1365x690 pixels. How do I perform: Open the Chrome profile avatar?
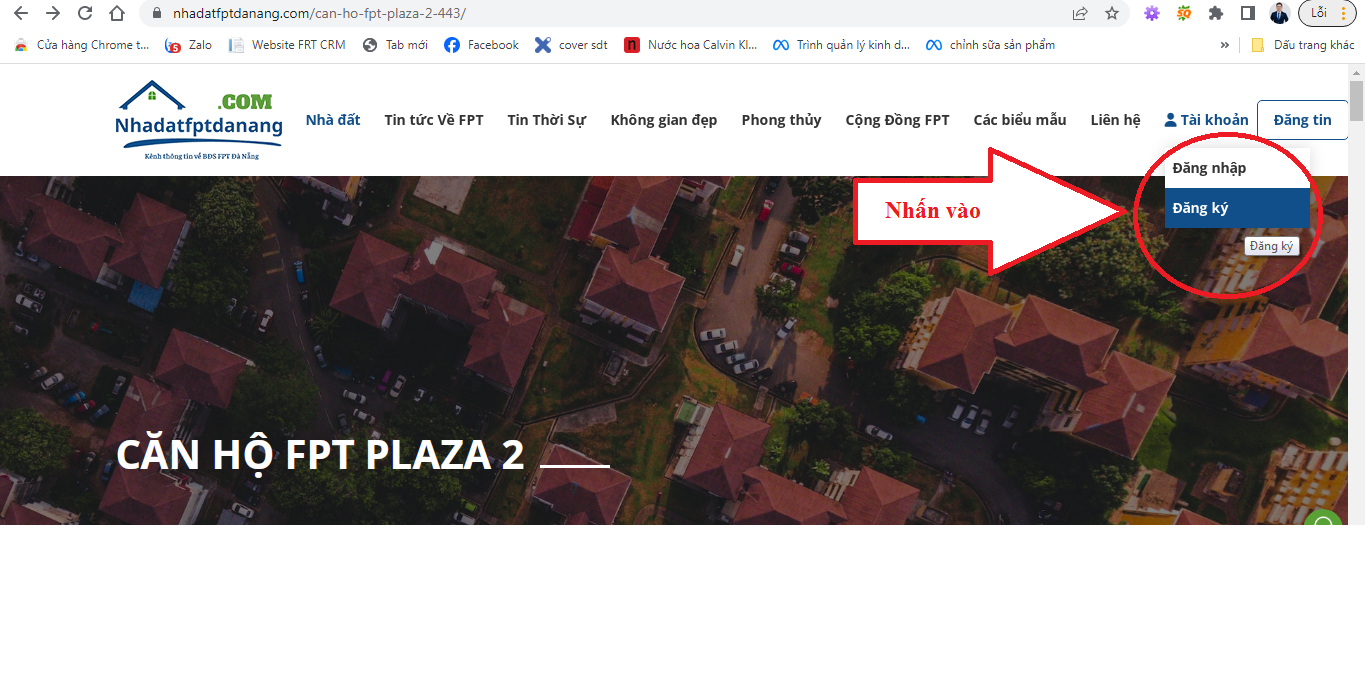[x=1280, y=14]
